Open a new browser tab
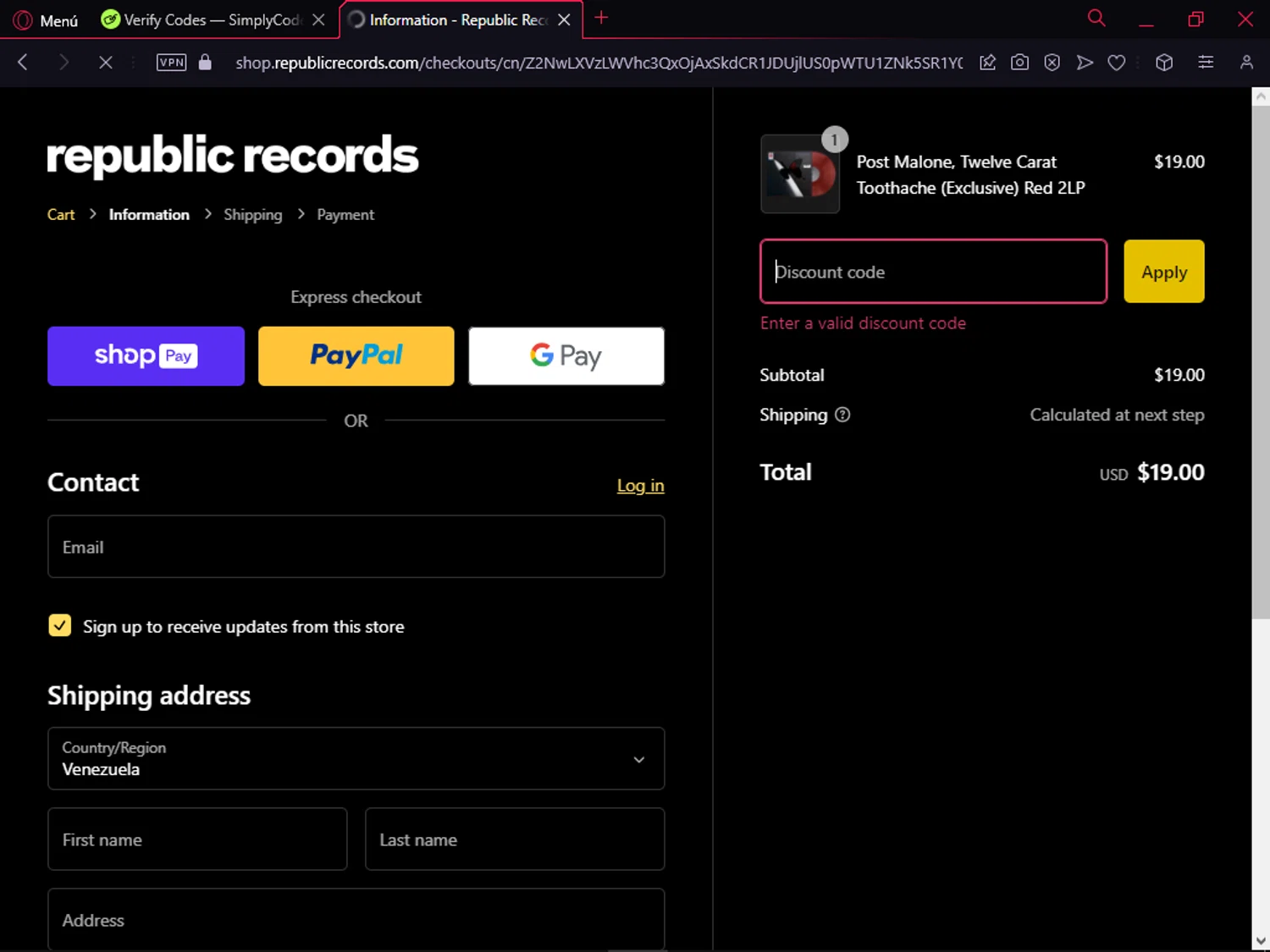The height and width of the screenshot is (952, 1270). 601,18
